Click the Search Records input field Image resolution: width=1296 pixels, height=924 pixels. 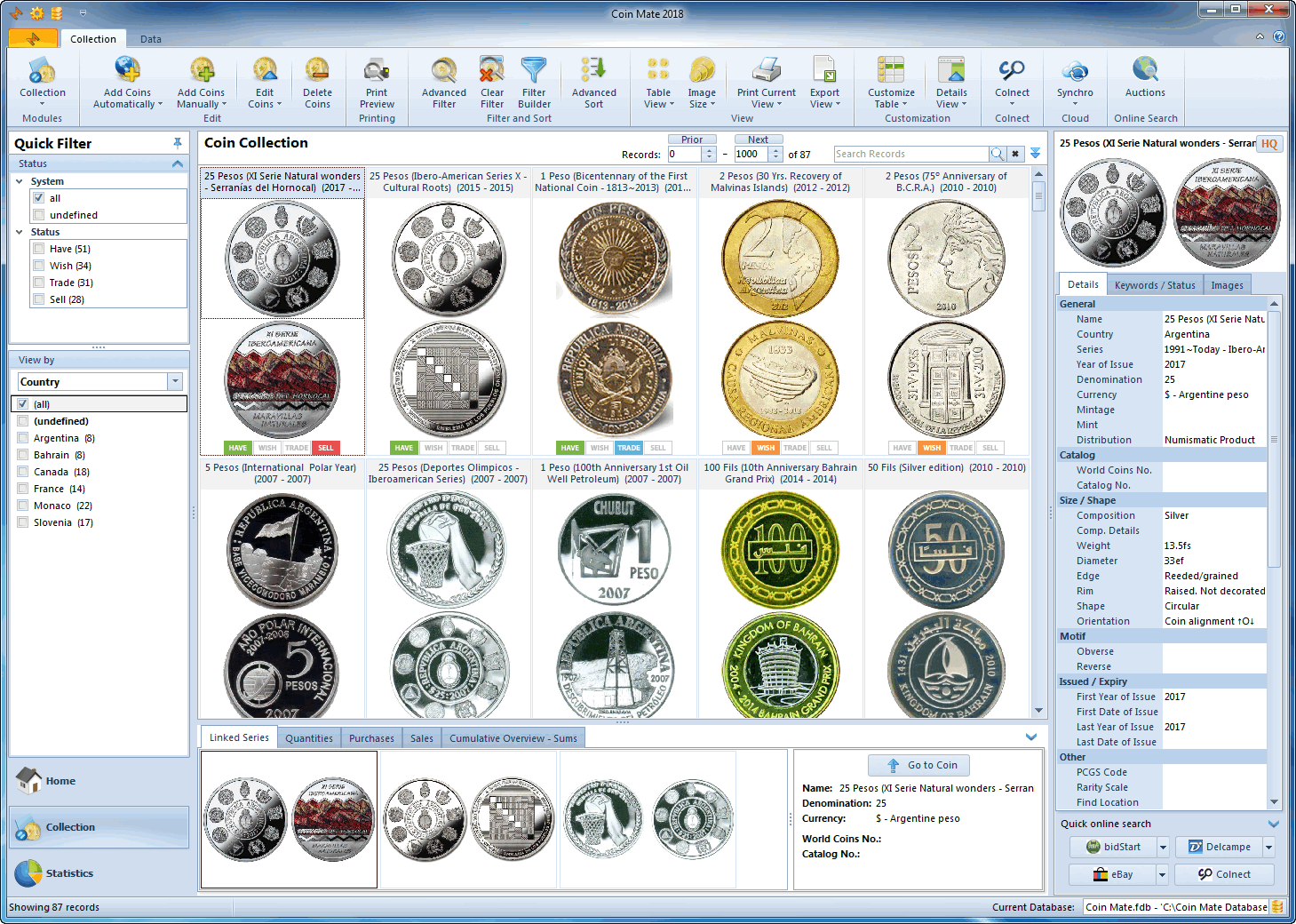(x=910, y=154)
